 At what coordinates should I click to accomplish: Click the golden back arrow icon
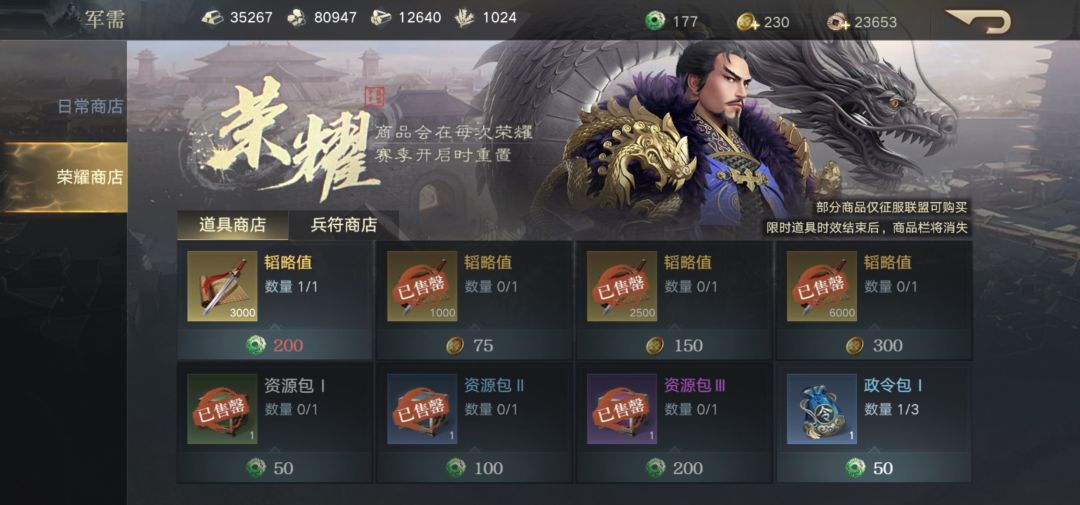978,21
